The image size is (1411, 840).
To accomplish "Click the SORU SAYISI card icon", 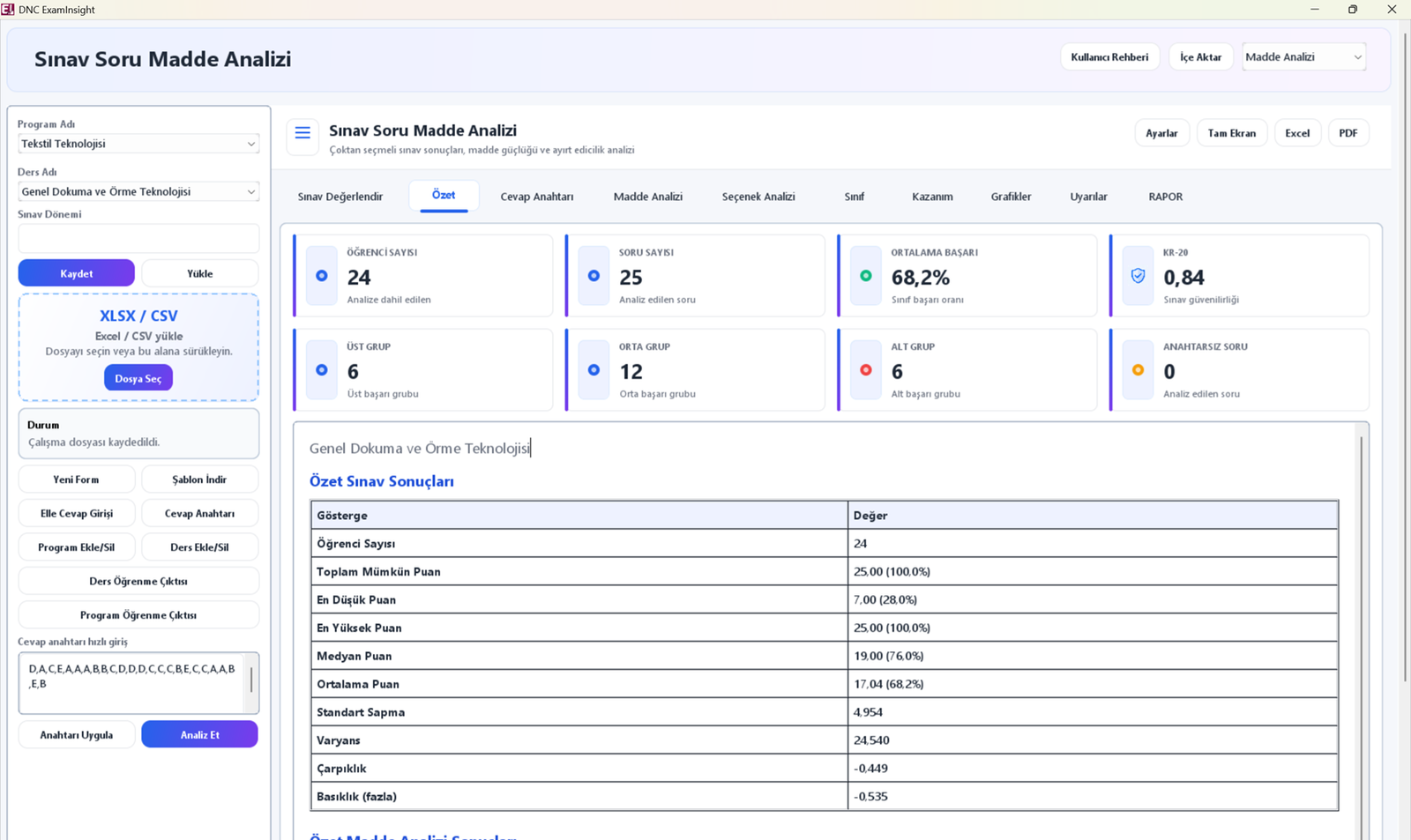I will click(x=594, y=276).
